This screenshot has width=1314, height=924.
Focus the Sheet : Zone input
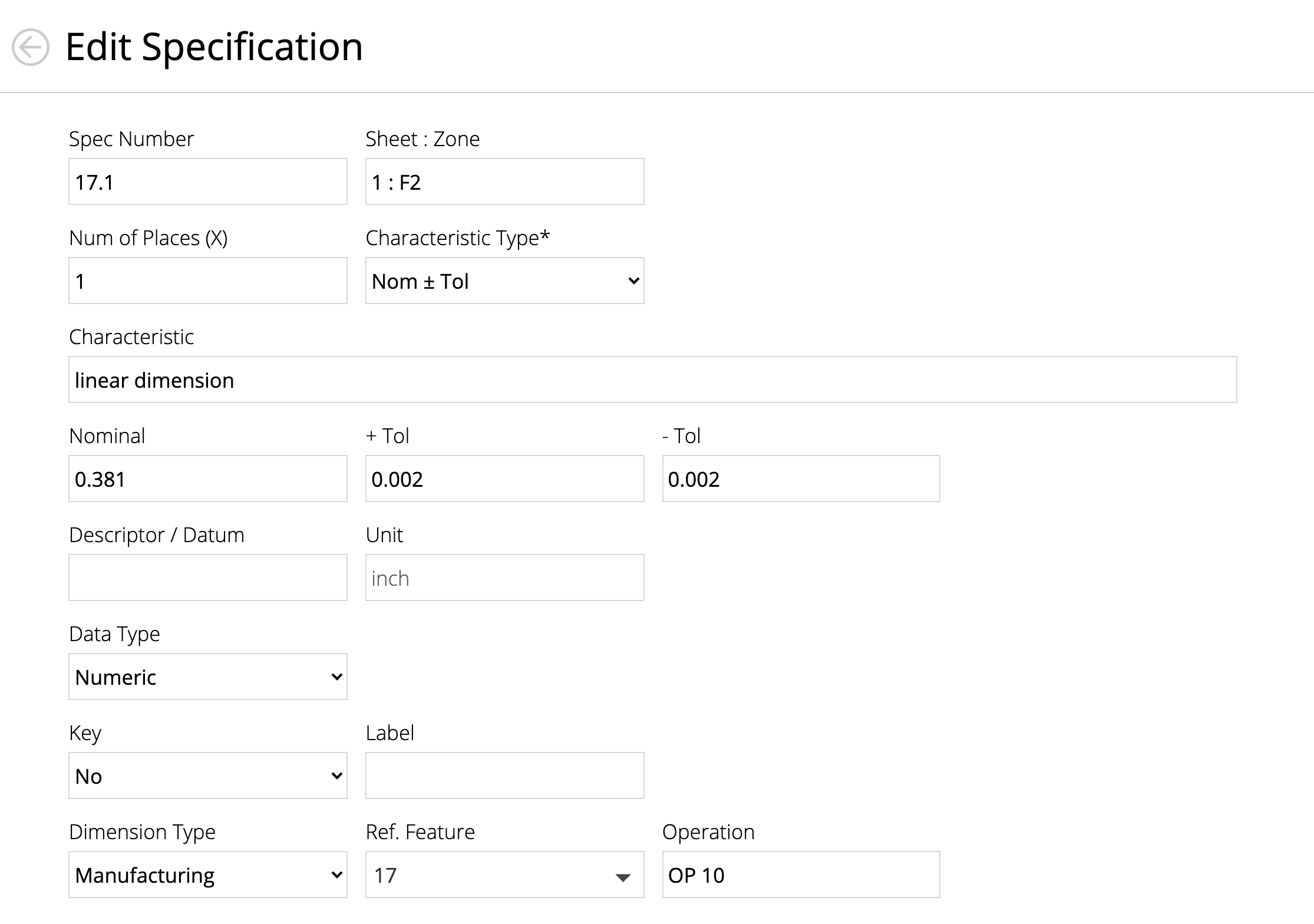point(504,182)
